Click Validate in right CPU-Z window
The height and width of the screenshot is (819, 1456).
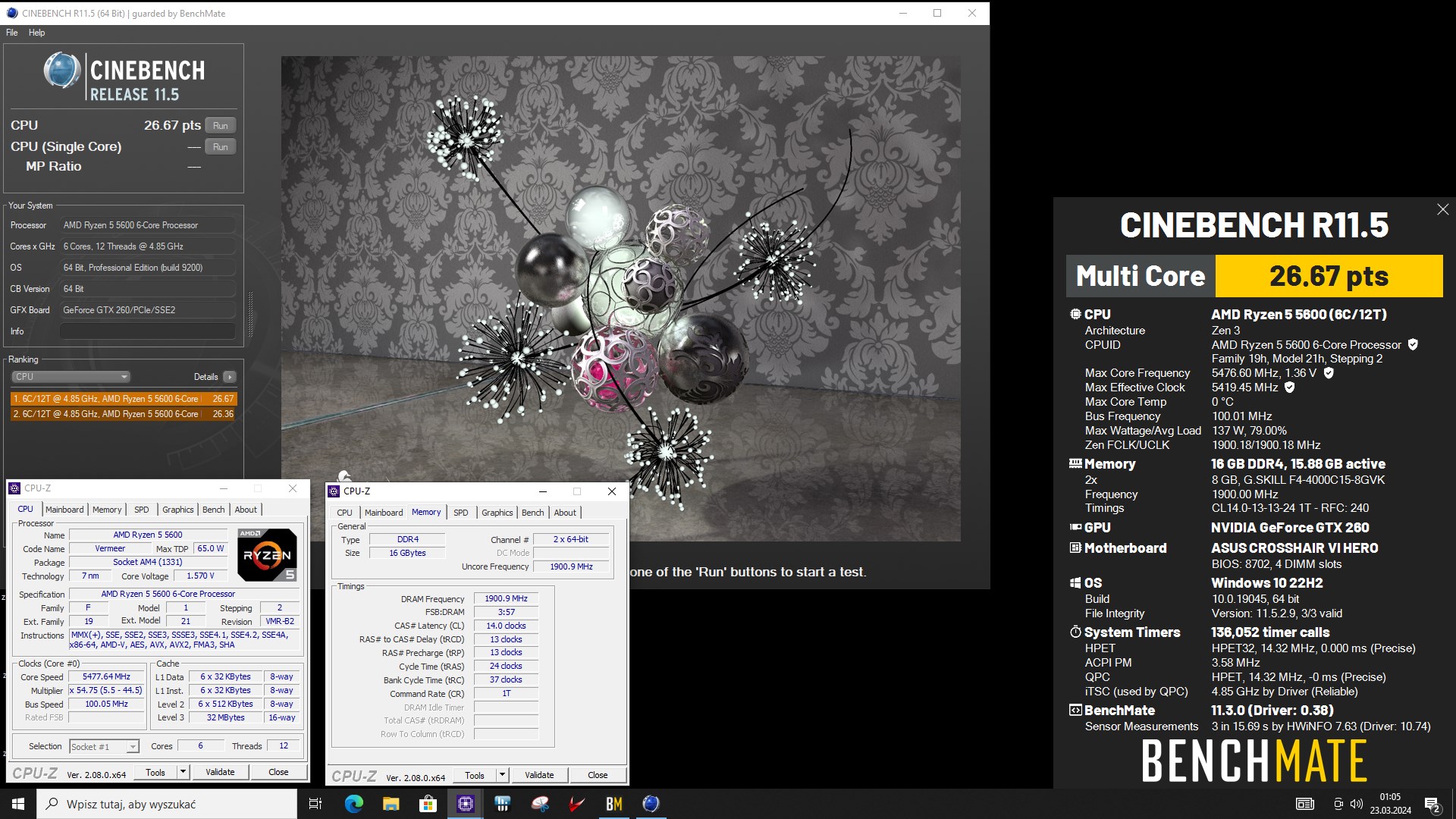539,775
